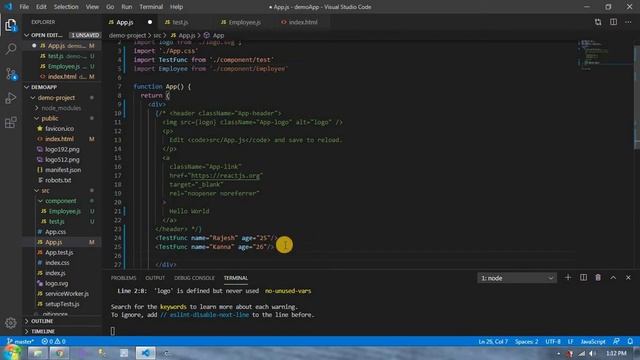
Task: Open the Run and Debug view
Action: (11, 98)
